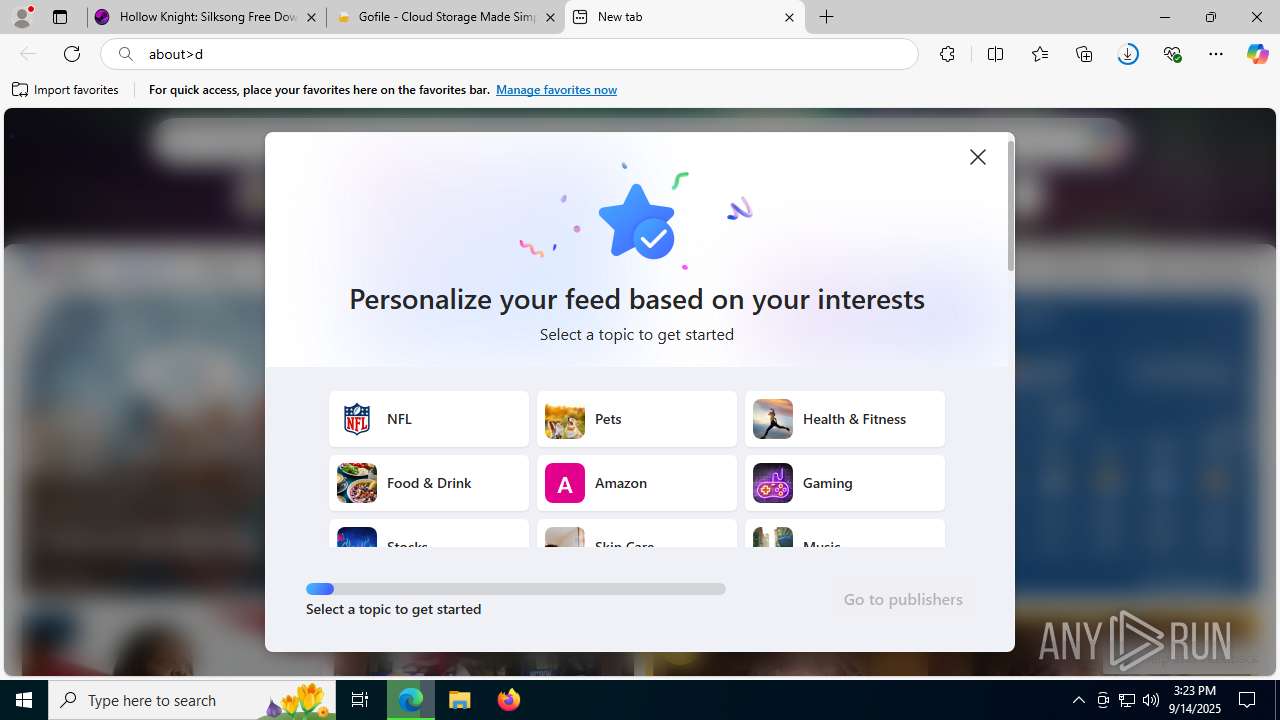Click the browser back arrow

click(28, 54)
